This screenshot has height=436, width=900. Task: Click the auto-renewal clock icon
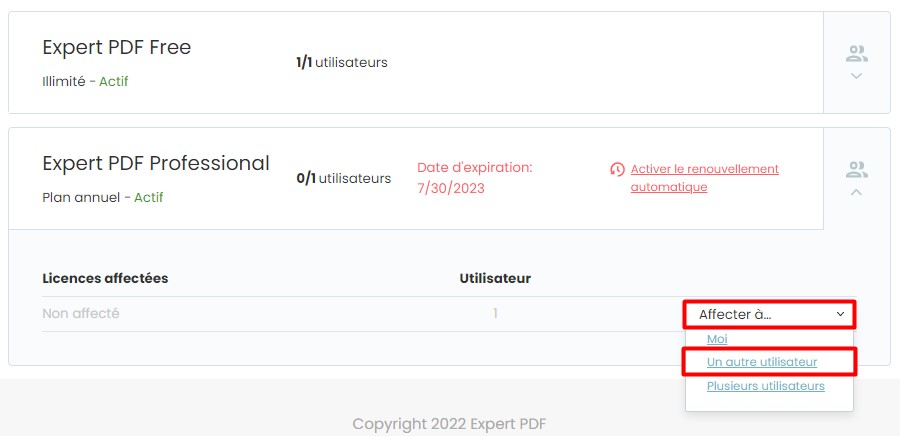point(617,169)
